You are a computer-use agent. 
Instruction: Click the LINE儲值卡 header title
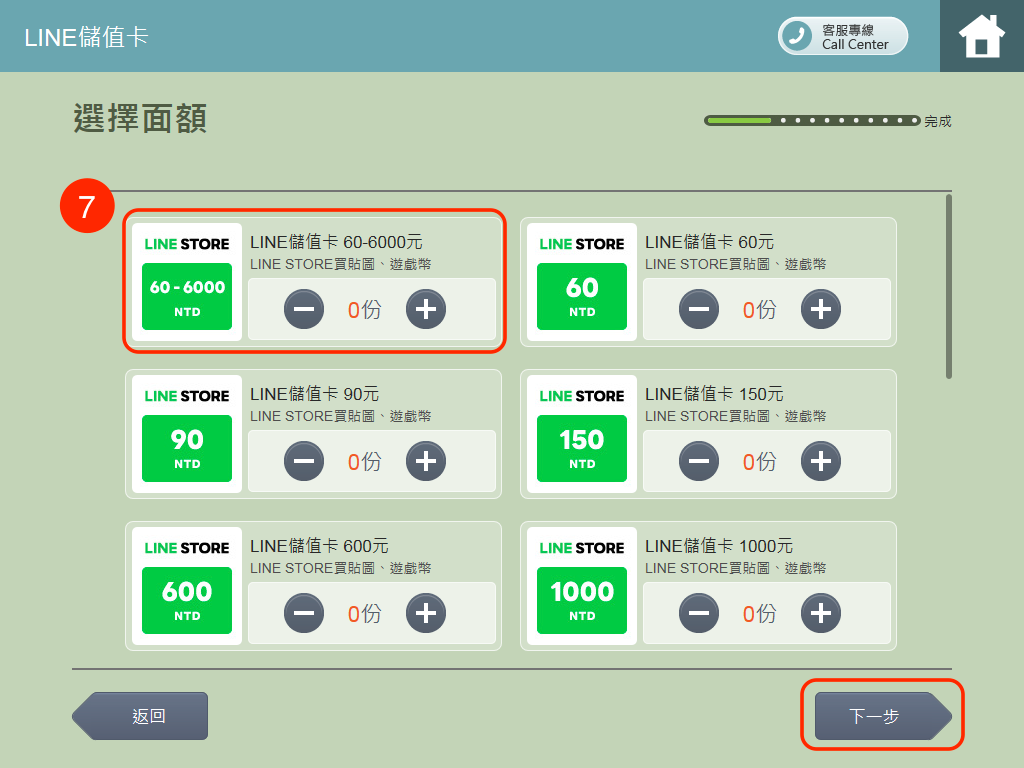click(x=86, y=37)
